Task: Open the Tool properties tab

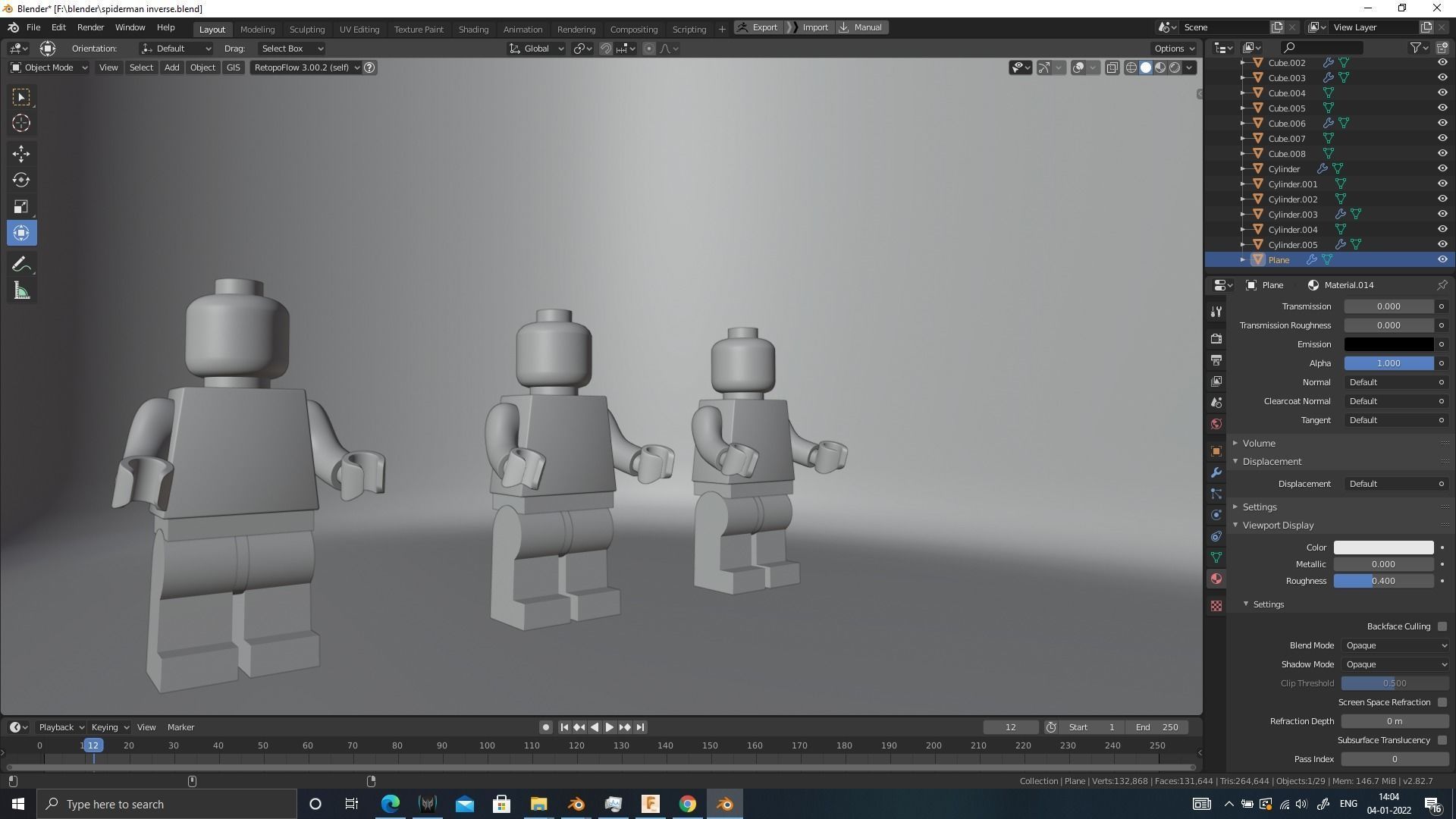Action: (1216, 312)
